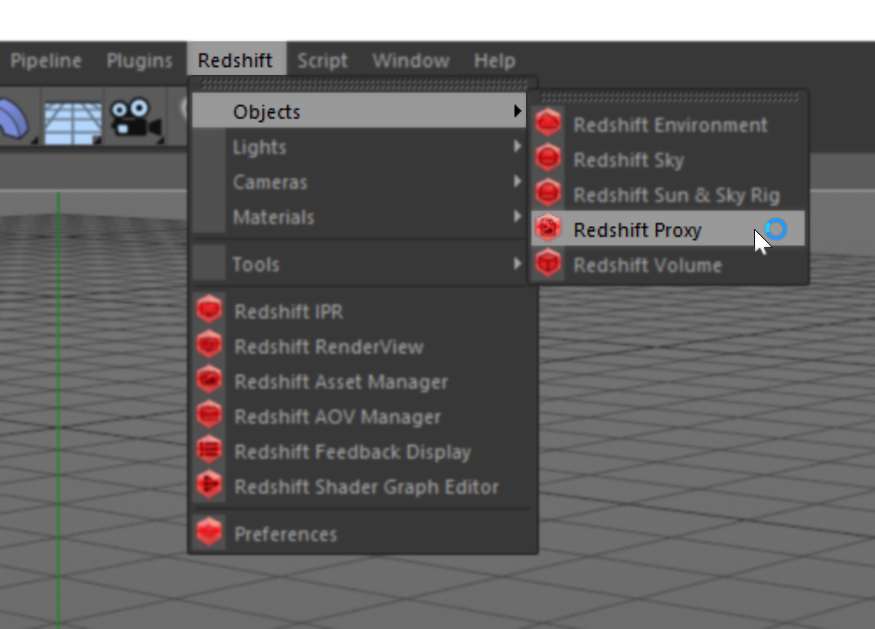The image size is (875, 629).
Task: Click the Redshift Asset Manager icon
Action: (209, 380)
